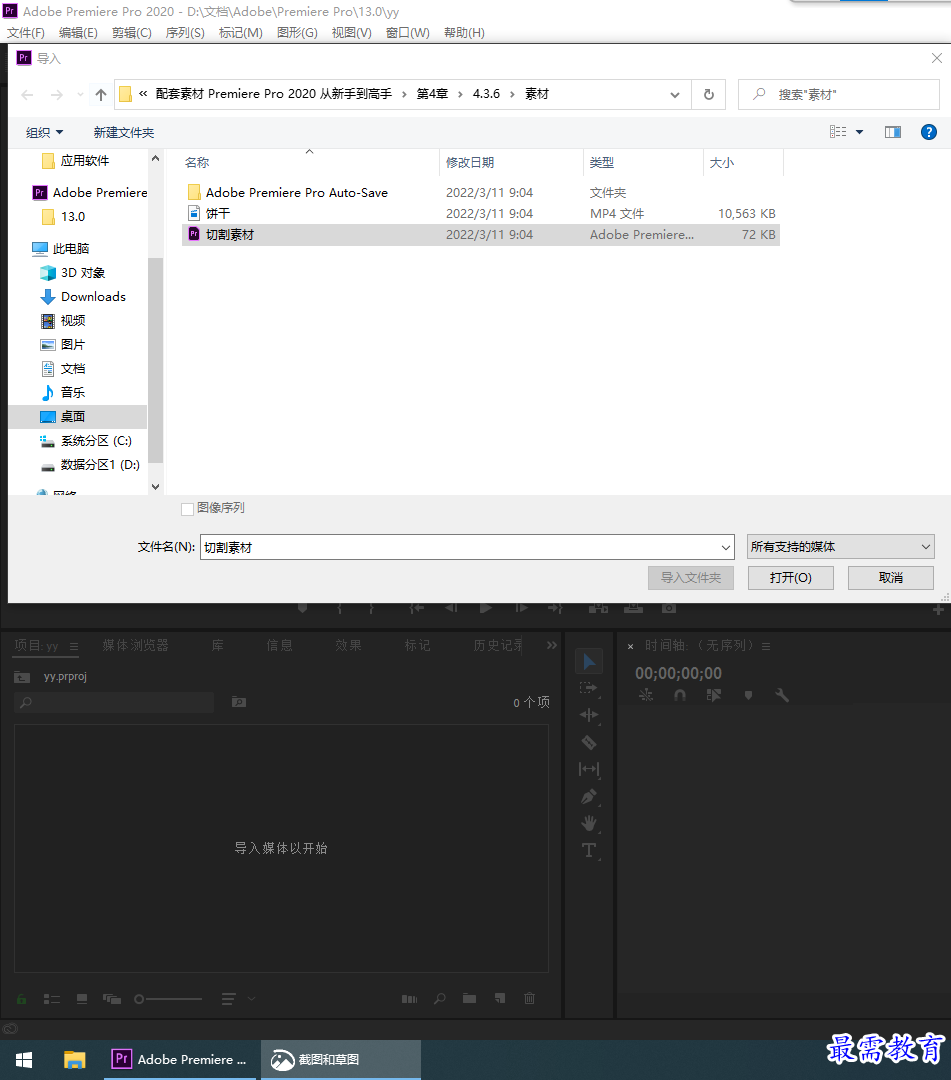The width and height of the screenshot is (951, 1080).
Task: Click the 打开(O) button
Action: 791,578
